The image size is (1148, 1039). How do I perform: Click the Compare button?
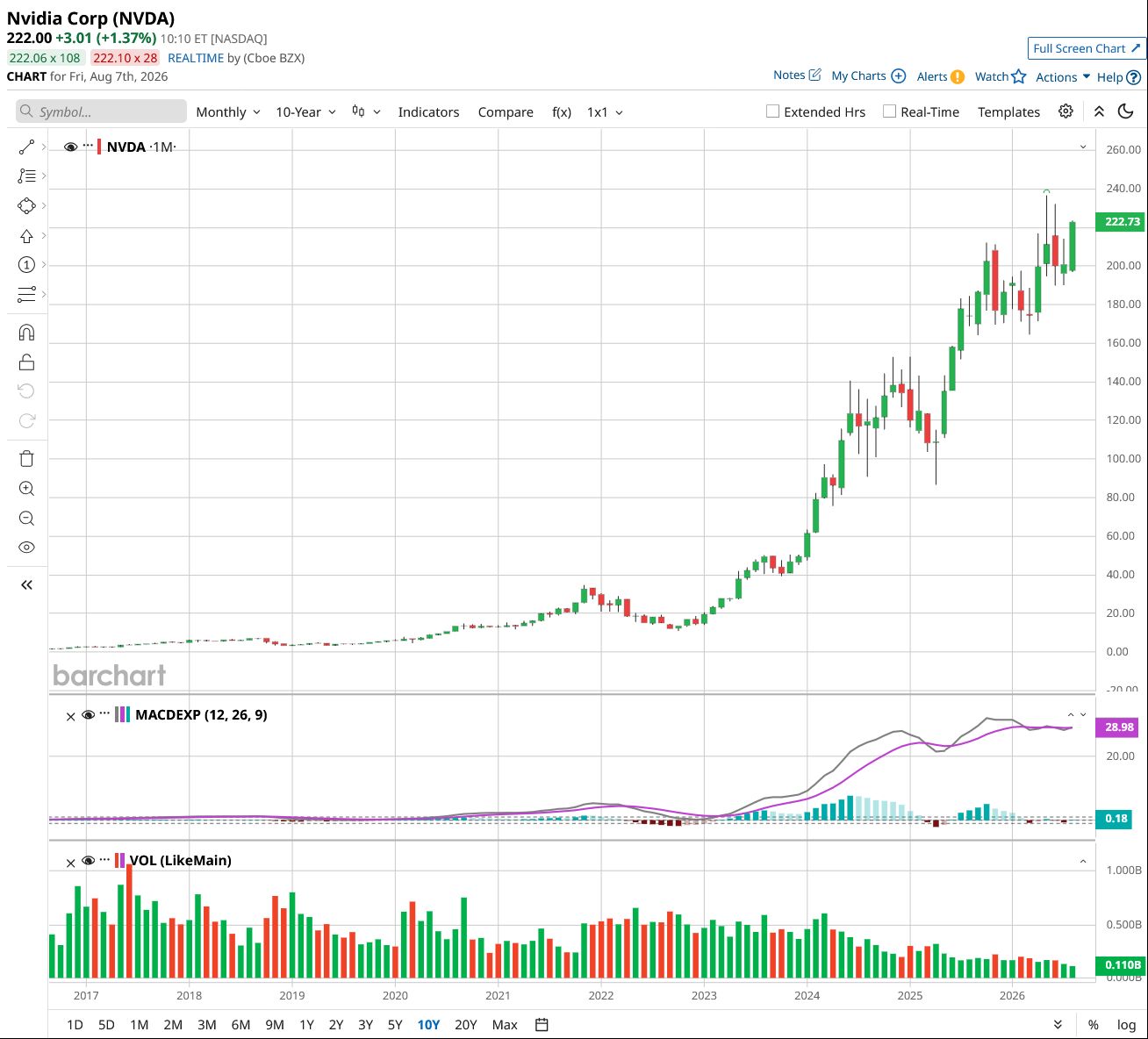506,111
